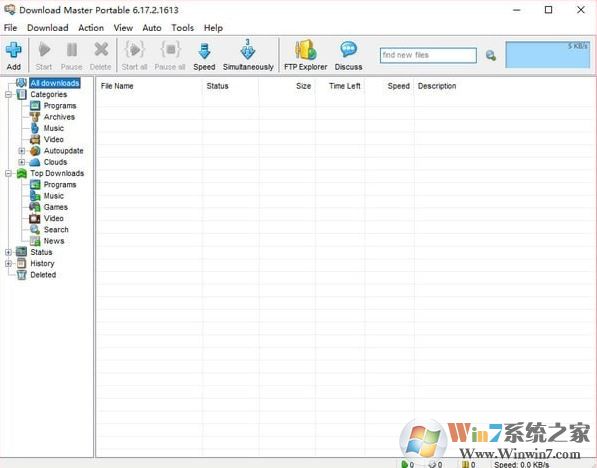Open the Download menu
The height and width of the screenshot is (468, 597).
[48, 28]
